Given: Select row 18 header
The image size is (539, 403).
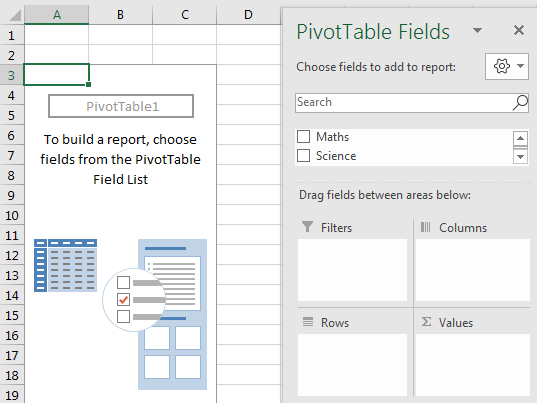Looking at the screenshot, I should point(12,375).
